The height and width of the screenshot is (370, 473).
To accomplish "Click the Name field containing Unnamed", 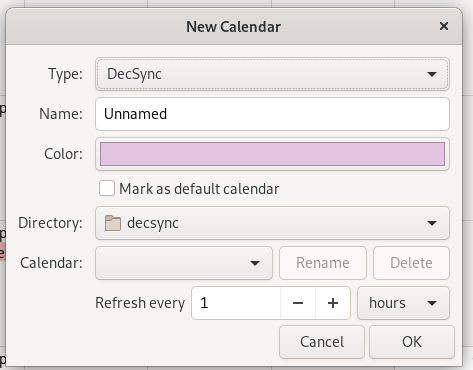I will 272,114.
